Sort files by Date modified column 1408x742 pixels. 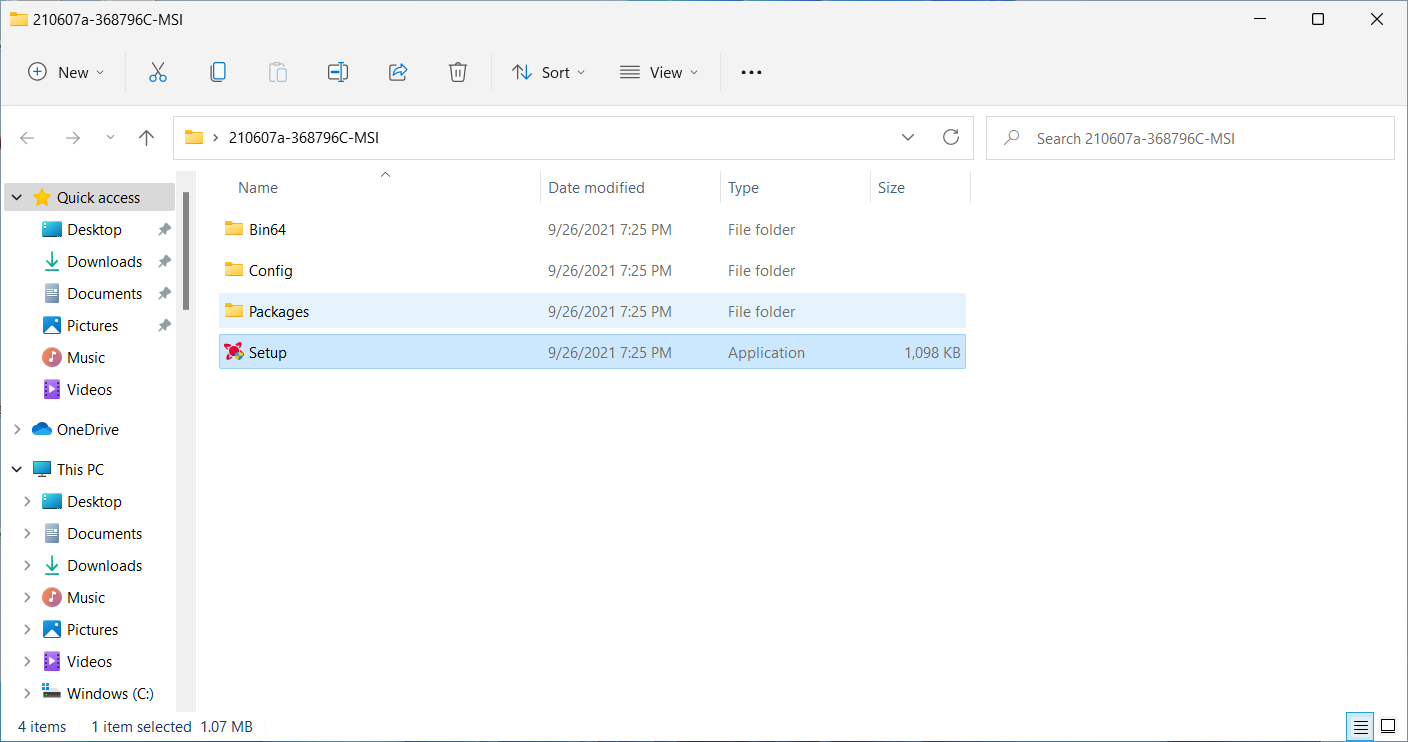click(596, 188)
